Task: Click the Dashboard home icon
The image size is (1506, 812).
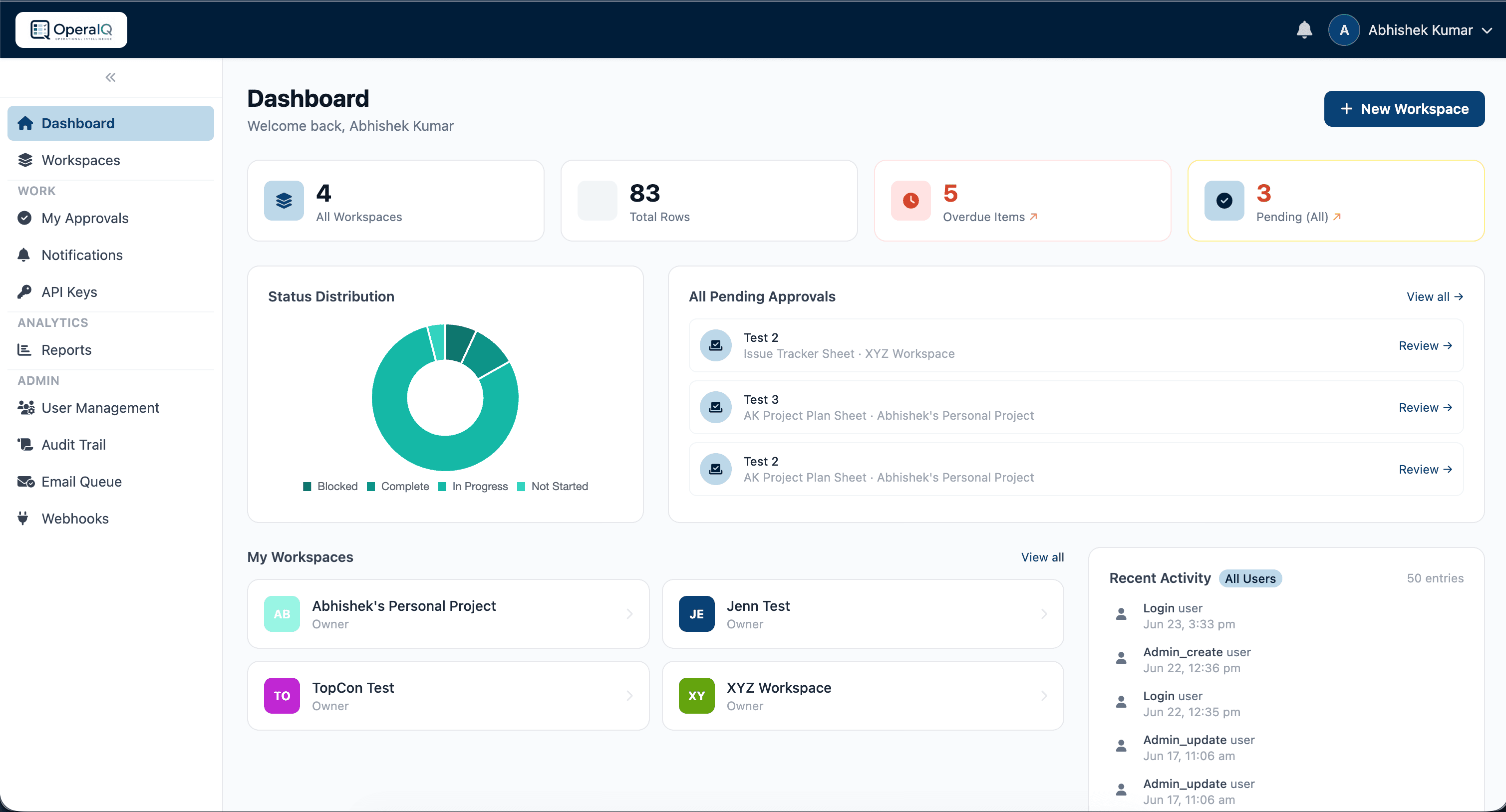Action: pos(25,123)
